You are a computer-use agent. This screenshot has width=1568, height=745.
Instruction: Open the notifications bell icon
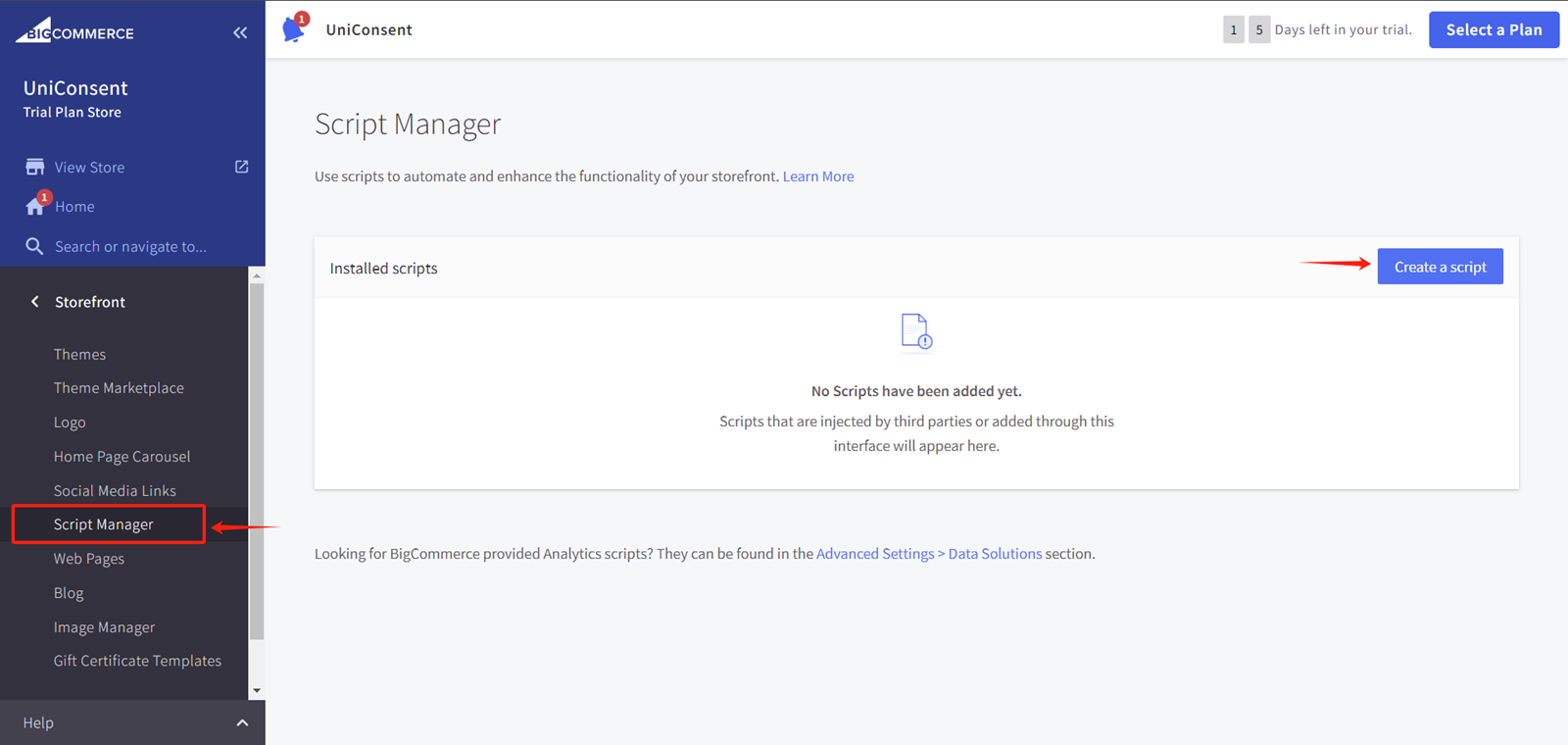click(294, 28)
